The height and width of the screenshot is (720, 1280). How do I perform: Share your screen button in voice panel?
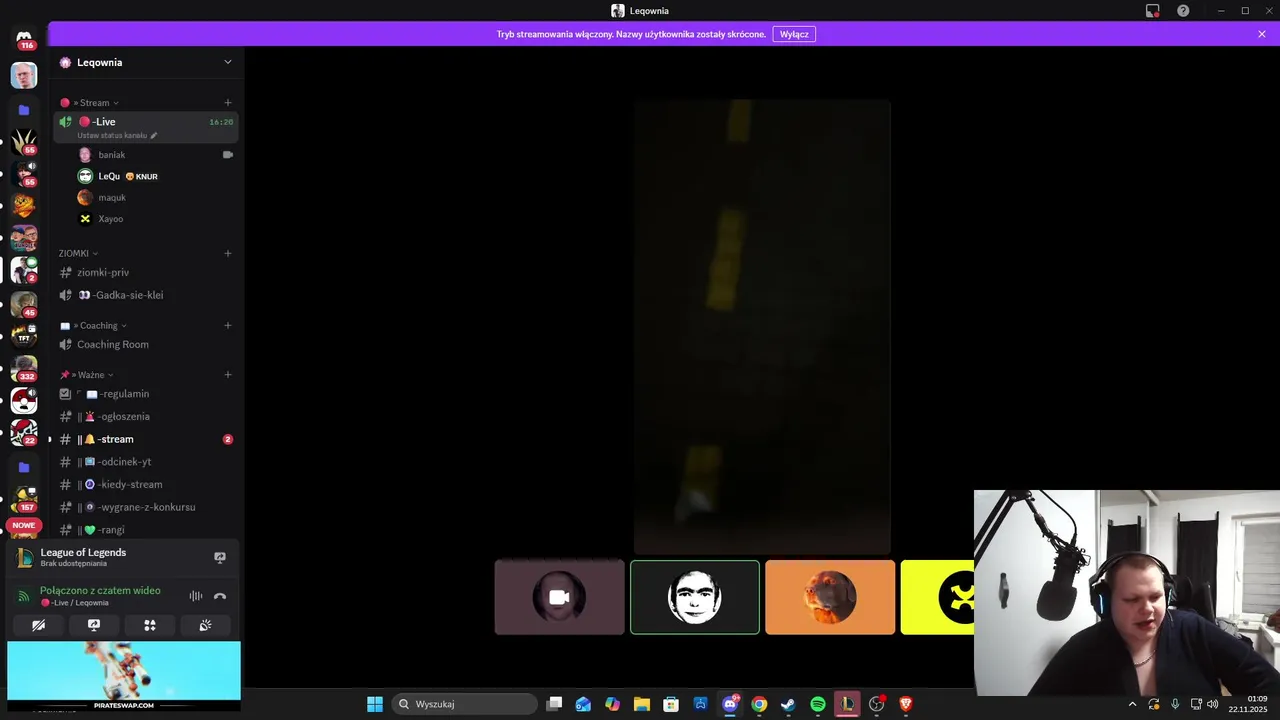(94, 625)
